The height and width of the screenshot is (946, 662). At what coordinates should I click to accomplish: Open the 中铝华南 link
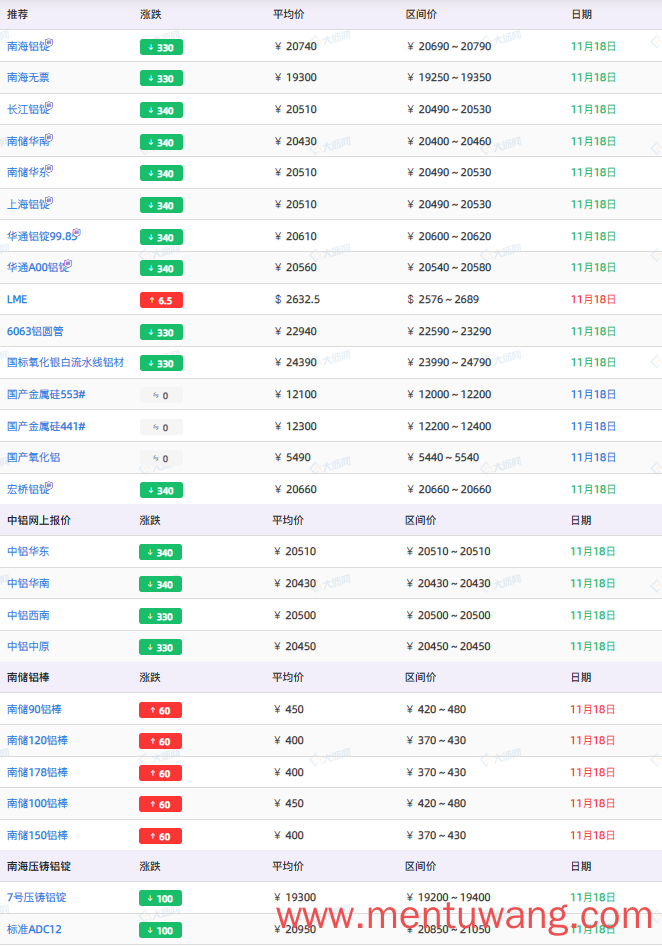28,583
